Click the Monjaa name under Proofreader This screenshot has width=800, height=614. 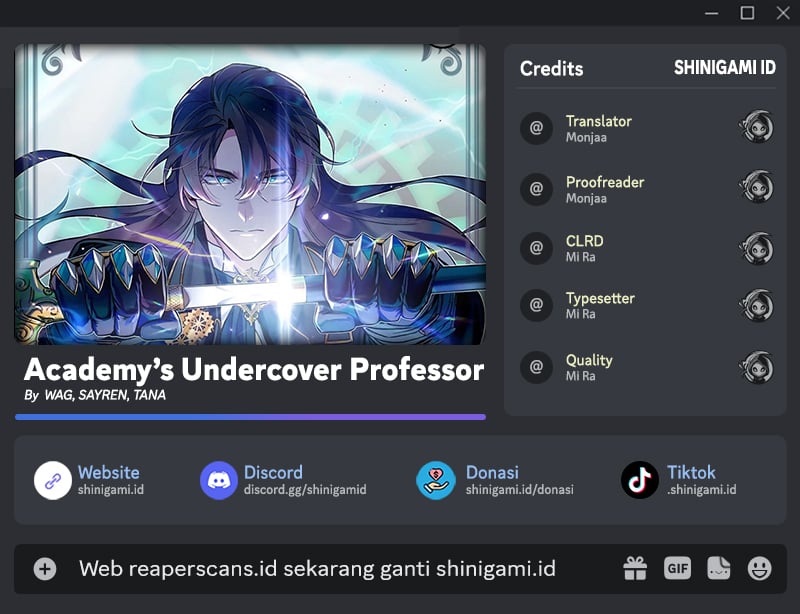click(x=586, y=199)
